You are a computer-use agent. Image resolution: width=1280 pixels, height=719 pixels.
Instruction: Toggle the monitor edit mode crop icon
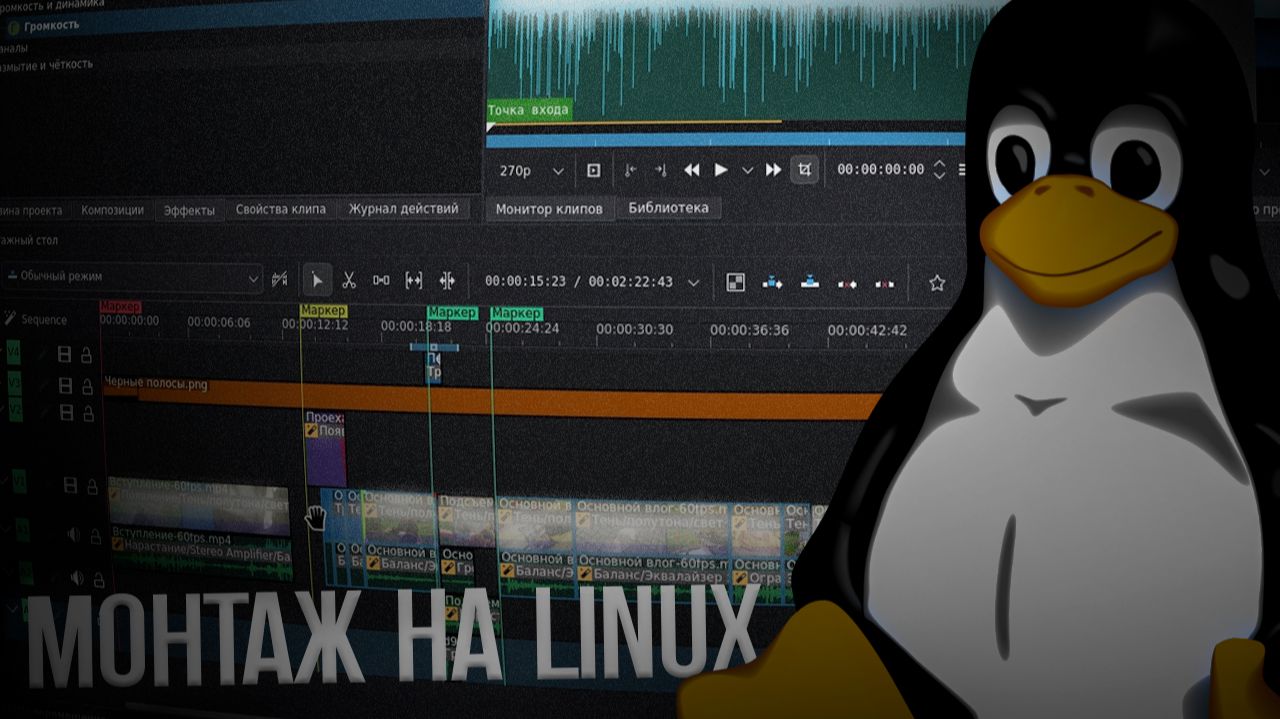804,170
